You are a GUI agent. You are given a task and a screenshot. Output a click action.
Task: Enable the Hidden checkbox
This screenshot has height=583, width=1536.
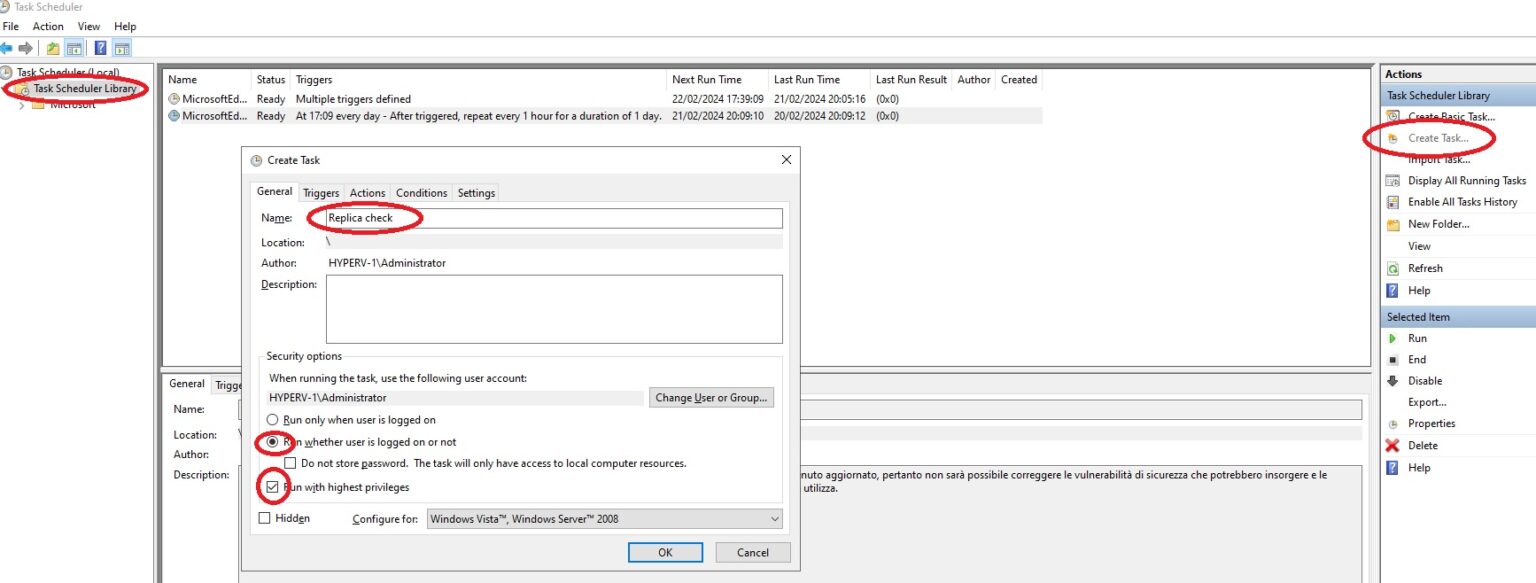(x=265, y=518)
